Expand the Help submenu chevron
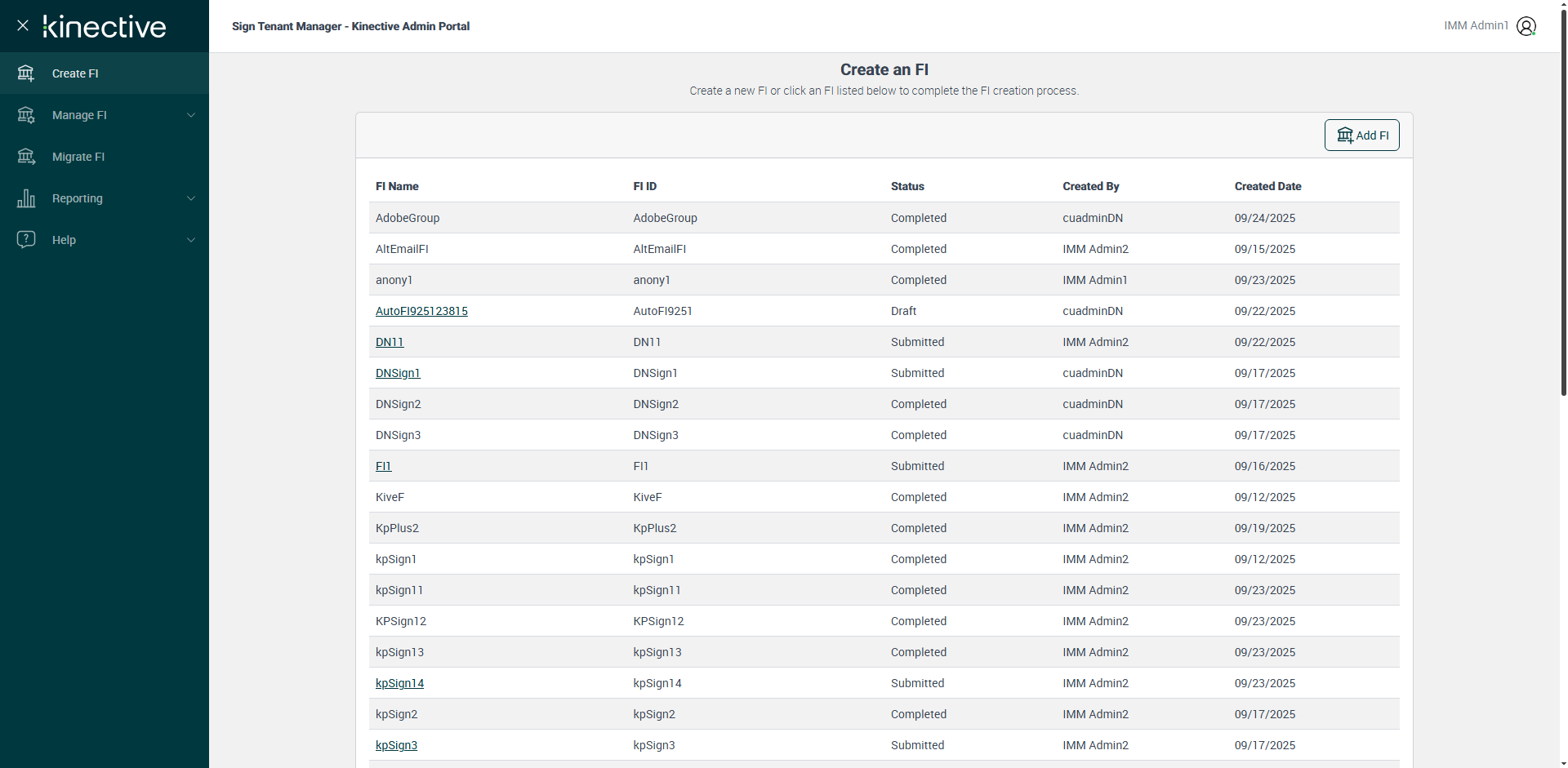Screen dimensions: 1568x768 coord(191,240)
